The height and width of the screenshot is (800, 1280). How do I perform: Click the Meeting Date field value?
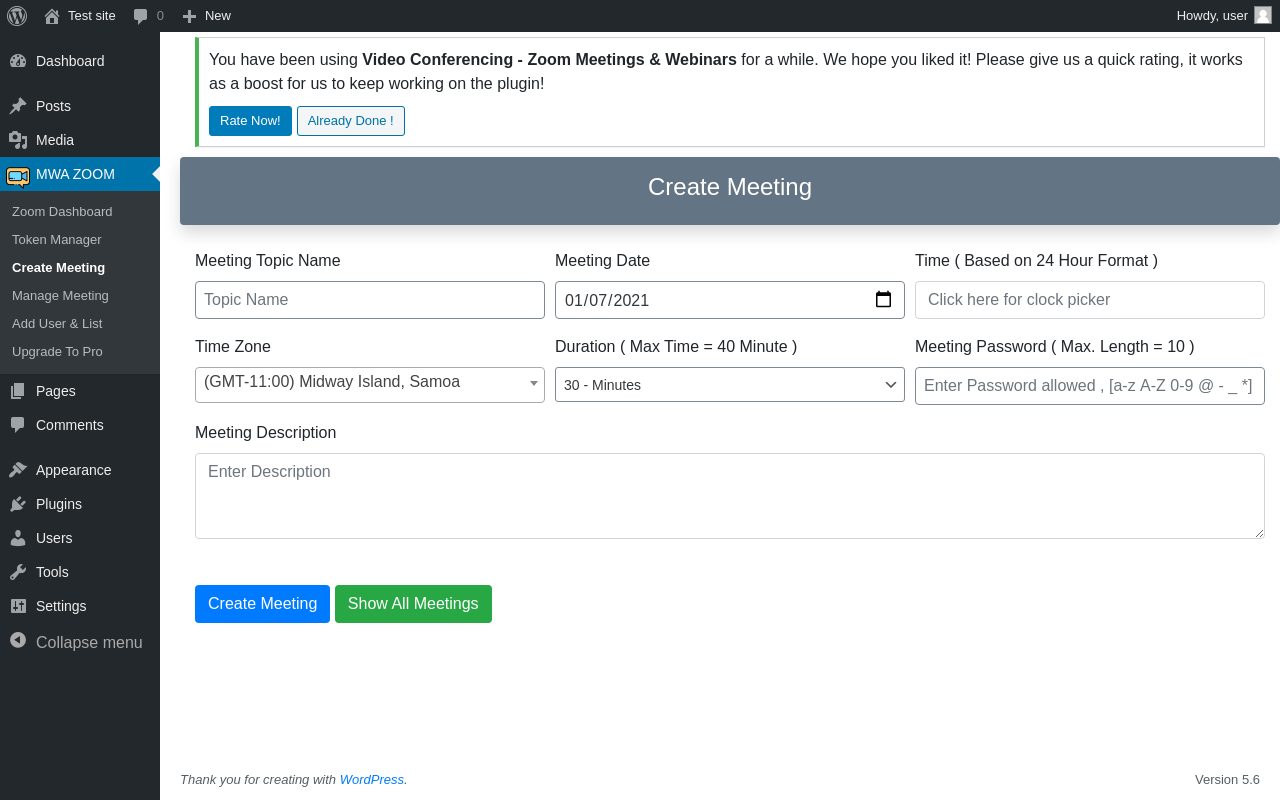607,300
